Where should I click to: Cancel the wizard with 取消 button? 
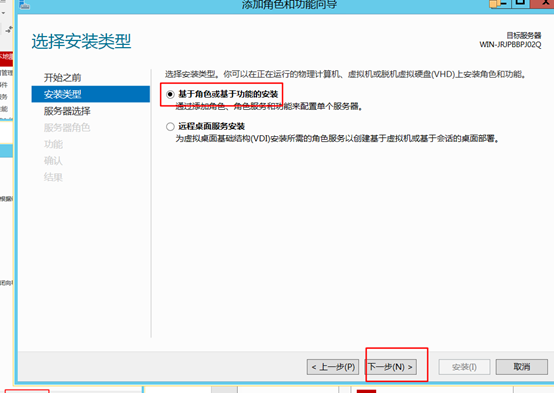(521, 367)
